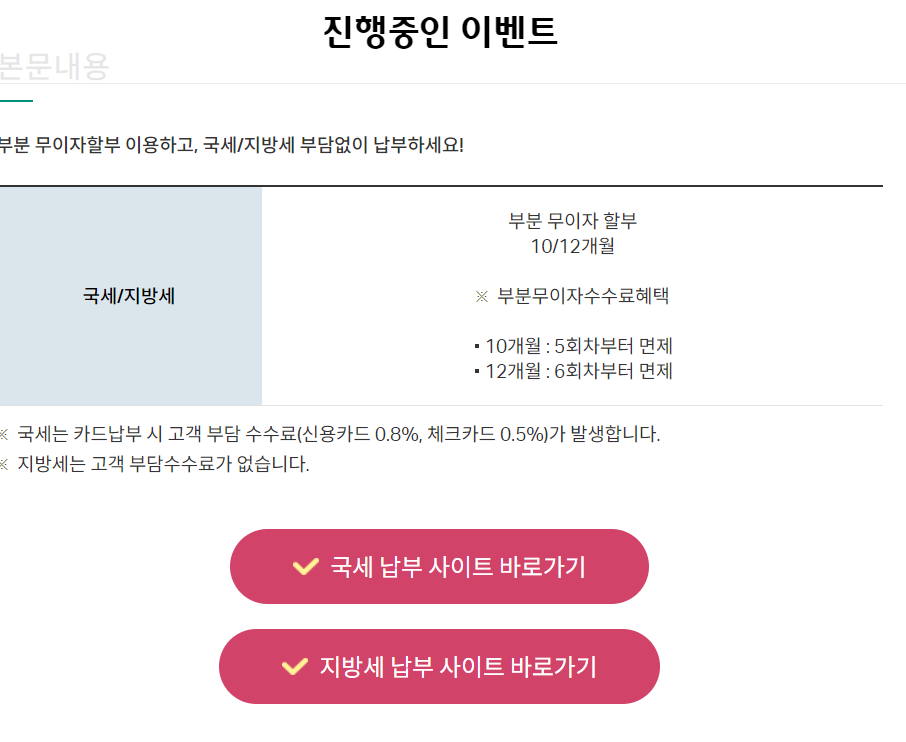
Task: Click the 본문내용 heading label
Action: coord(50,68)
